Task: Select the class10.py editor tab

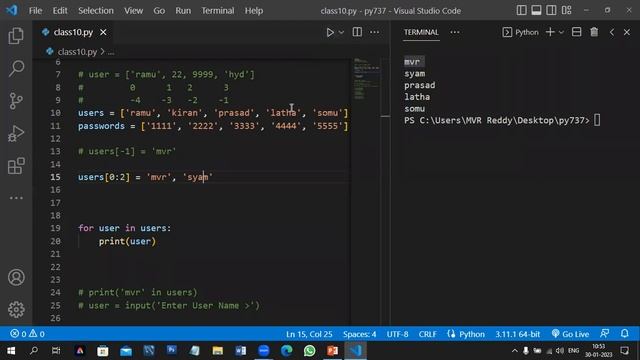Action: click(73, 32)
